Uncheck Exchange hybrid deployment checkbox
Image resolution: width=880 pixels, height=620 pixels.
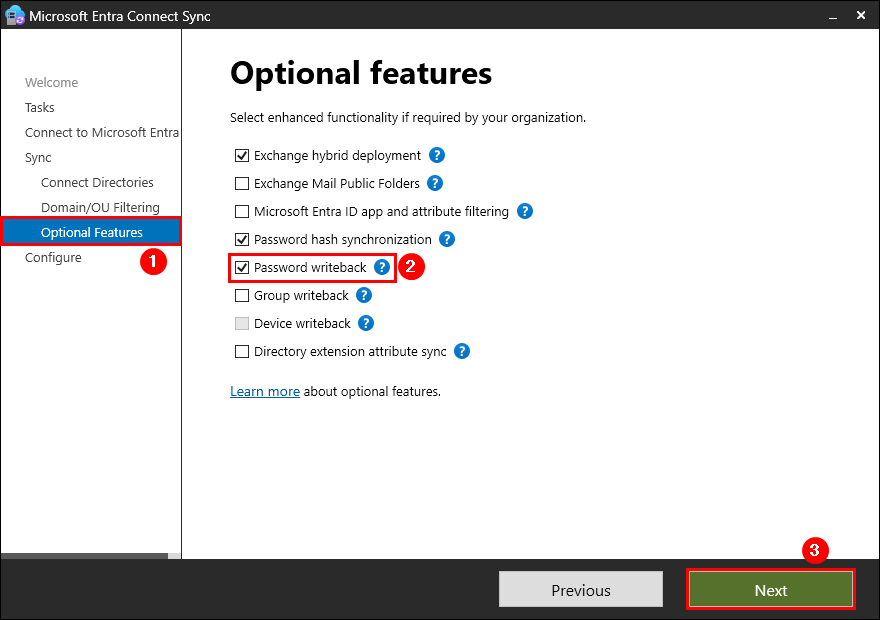[241, 156]
